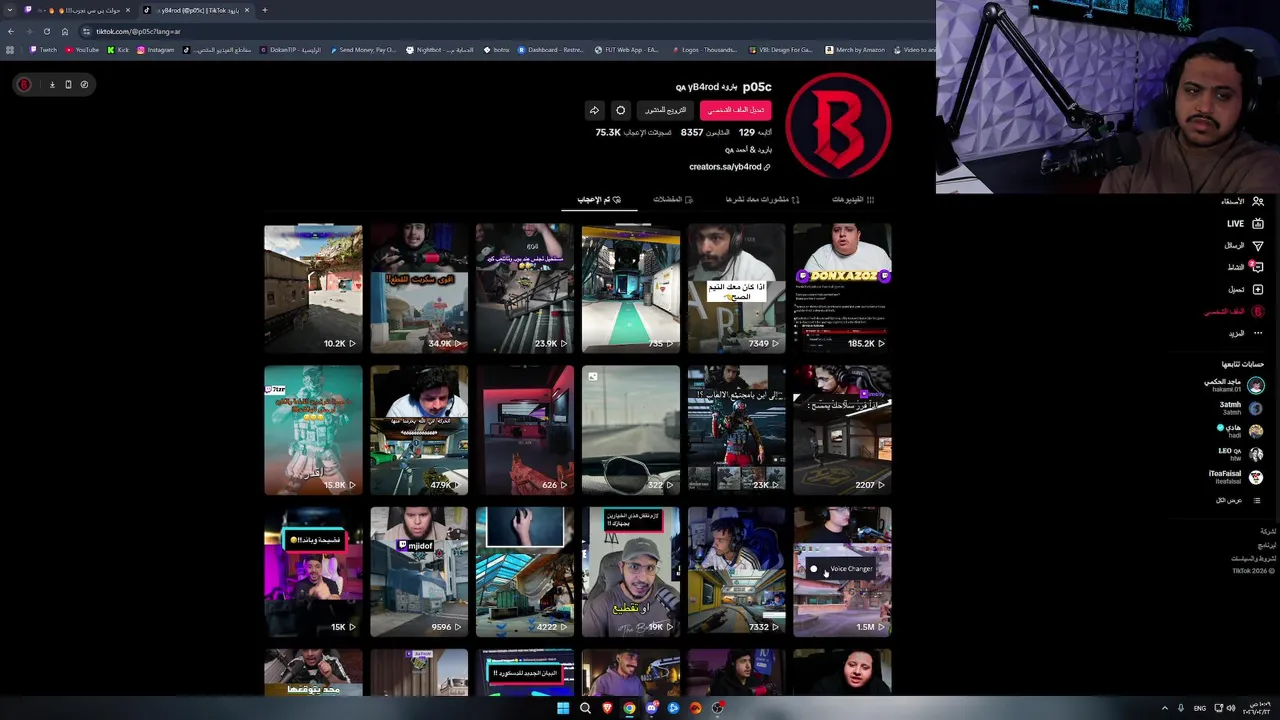Open Profile item in the sidebar
Image resolution: width=1280 pixels, height=720 pixels.
[x=1234, y=311]
